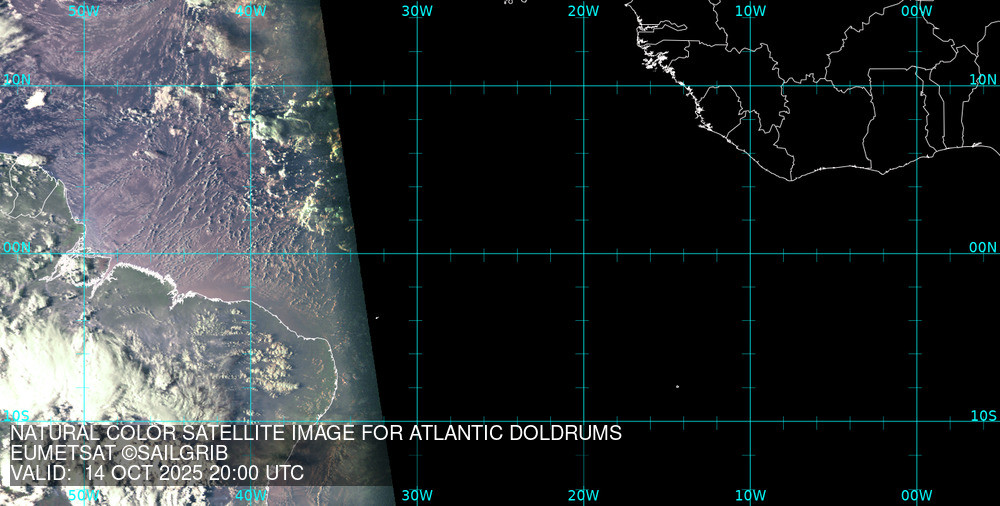This screenshot has width=1000, height=506.
Task: Click the 10N latitude label on right edge
Action: pos(983,78)
